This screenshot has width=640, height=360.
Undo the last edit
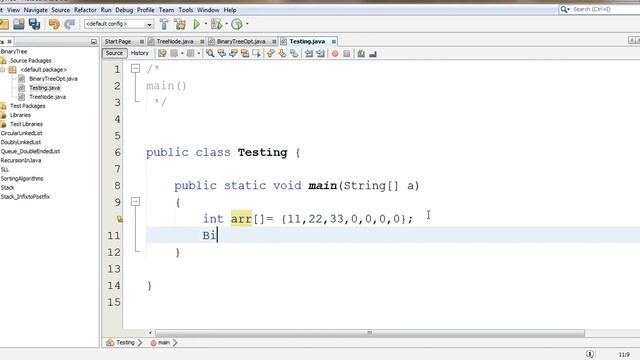click(x=53, y=24)
